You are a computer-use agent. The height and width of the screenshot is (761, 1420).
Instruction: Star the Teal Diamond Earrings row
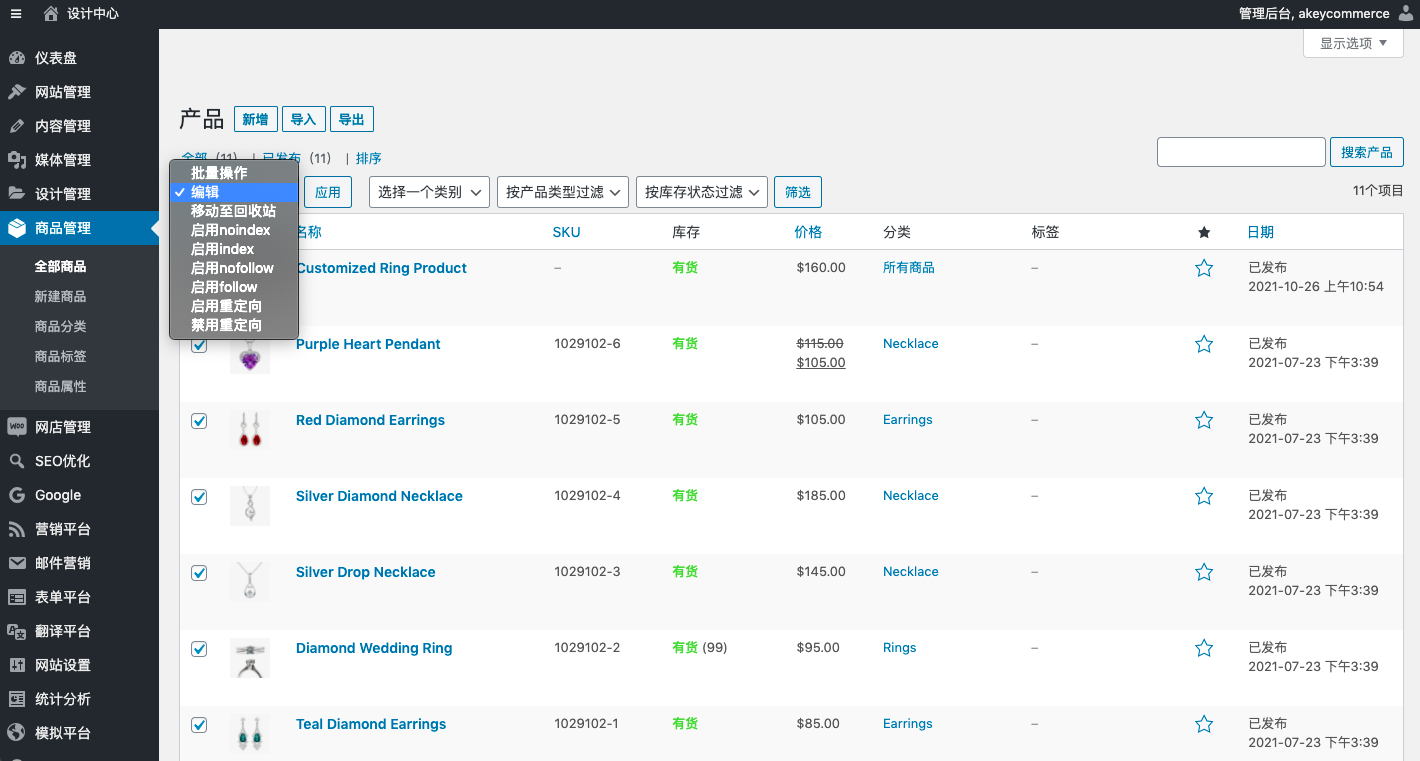click(x=1204, y=724)
